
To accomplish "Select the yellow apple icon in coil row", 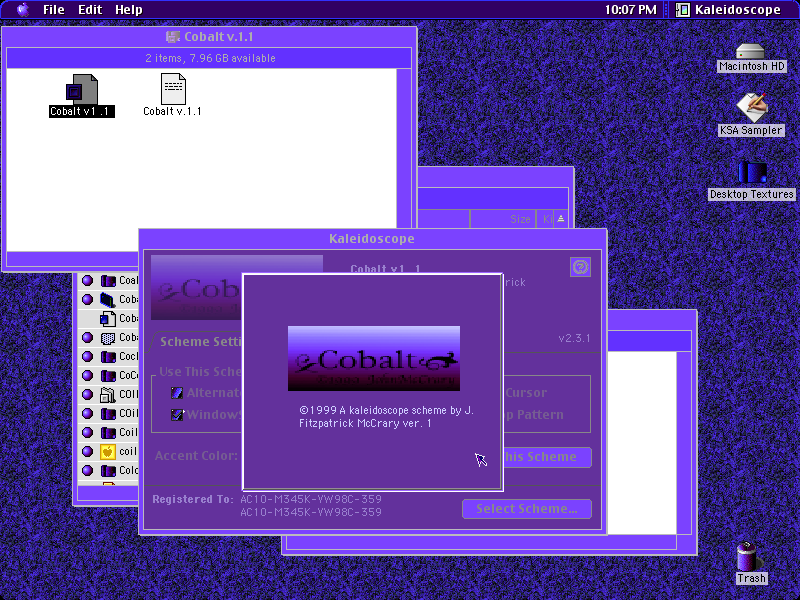I will point(108,452).
